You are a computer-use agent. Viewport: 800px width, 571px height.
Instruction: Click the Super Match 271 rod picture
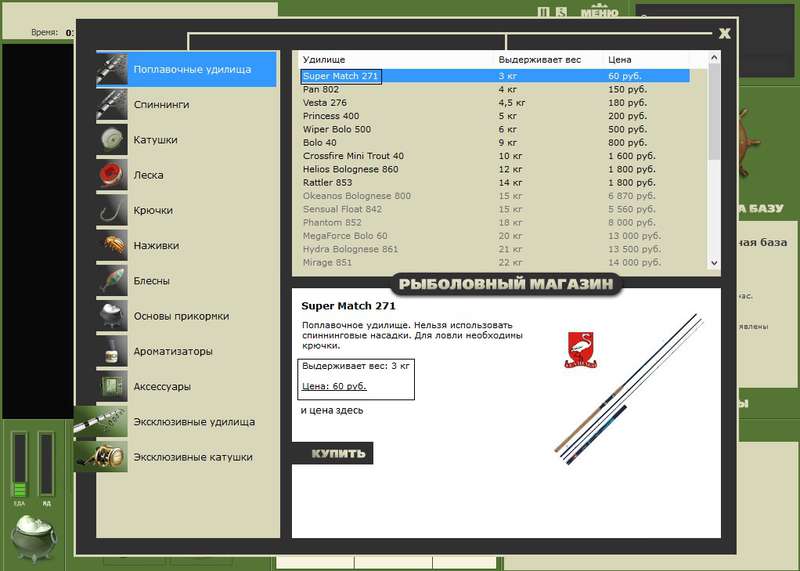coord(629,389)
